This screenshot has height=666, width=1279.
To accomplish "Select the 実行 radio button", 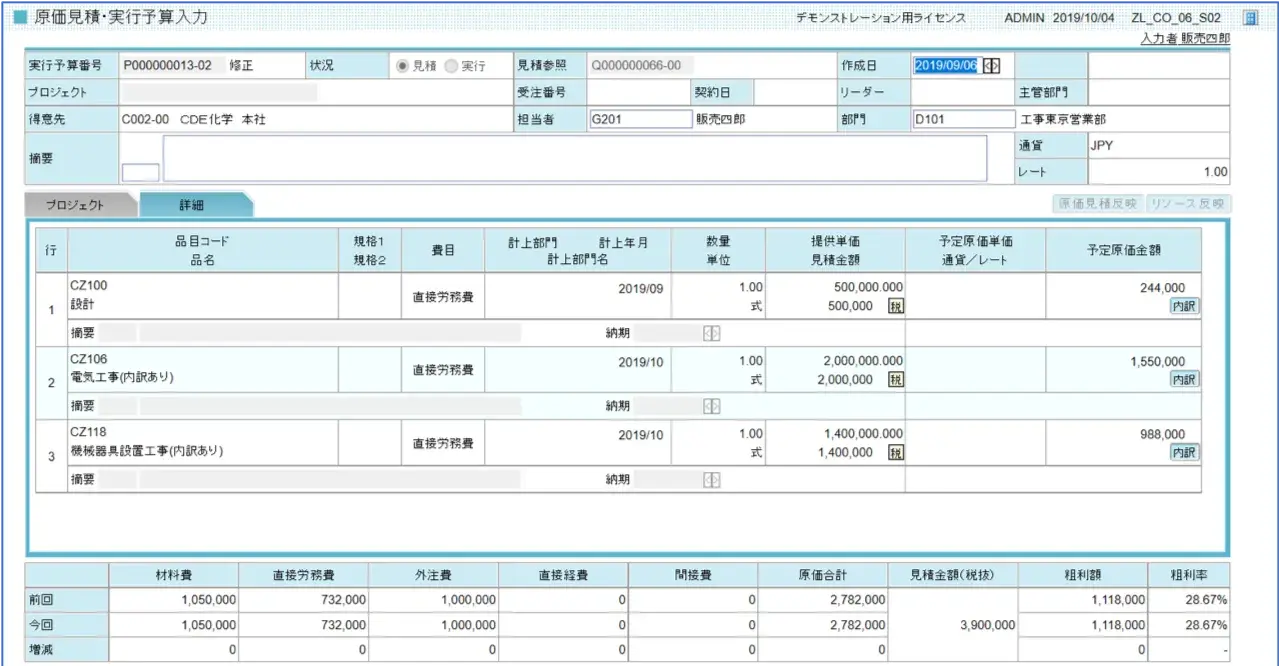I will [x=451, y=66].
